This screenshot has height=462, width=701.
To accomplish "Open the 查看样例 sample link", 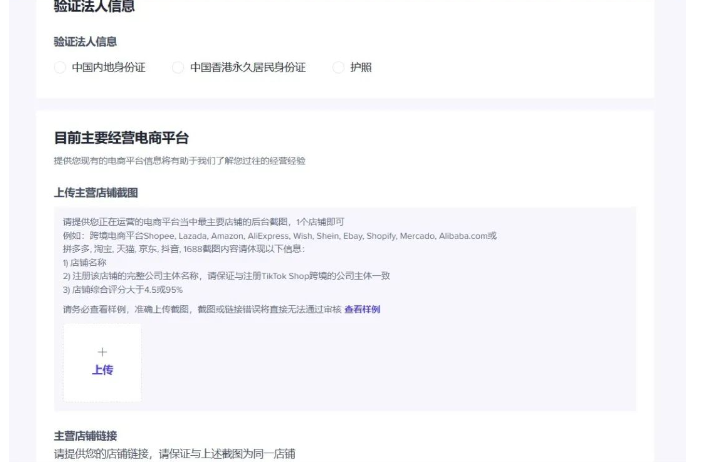I will pos(362,309).
